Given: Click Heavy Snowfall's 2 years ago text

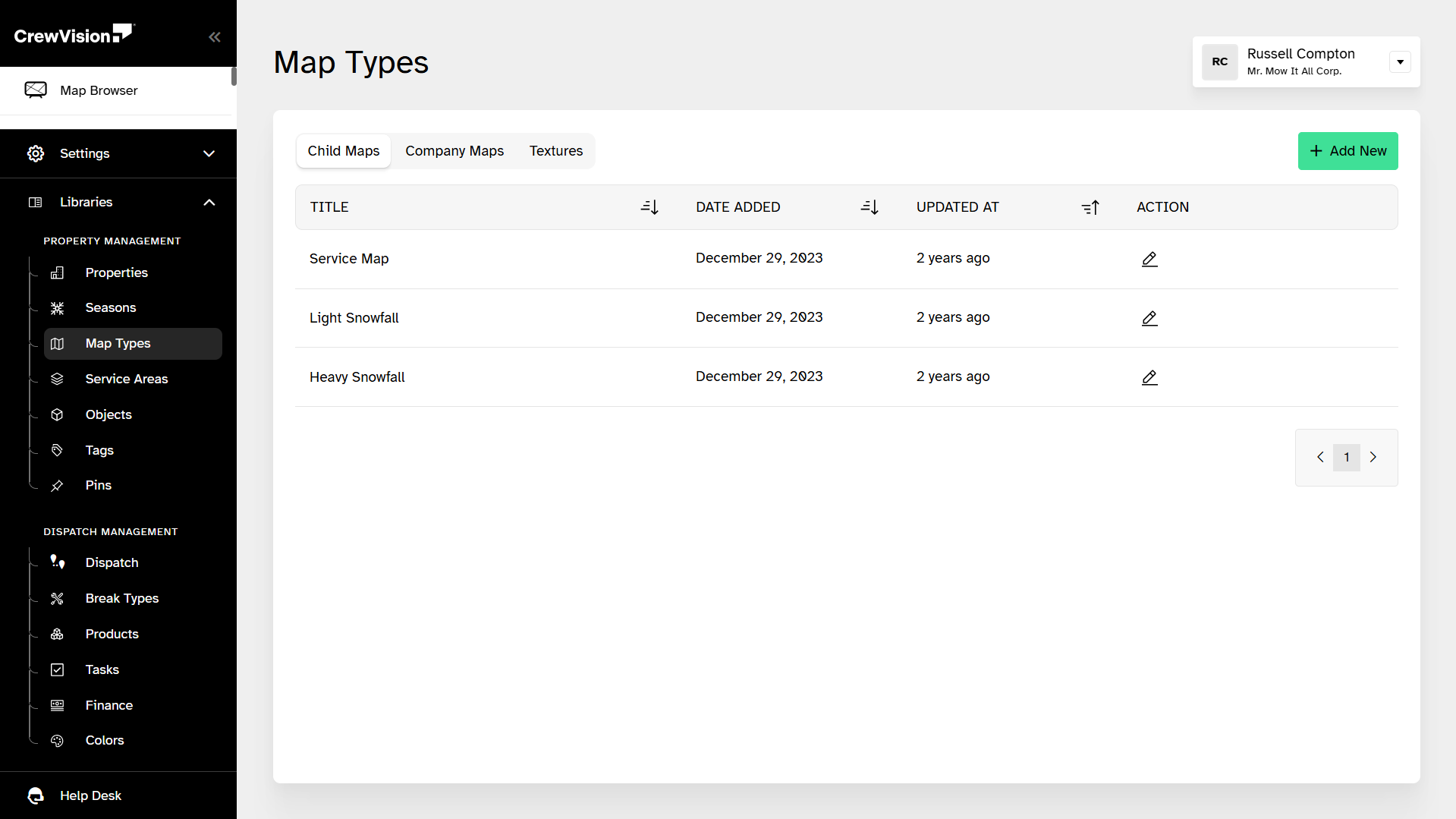Looking at the screenshot, I should pos(952,376).
